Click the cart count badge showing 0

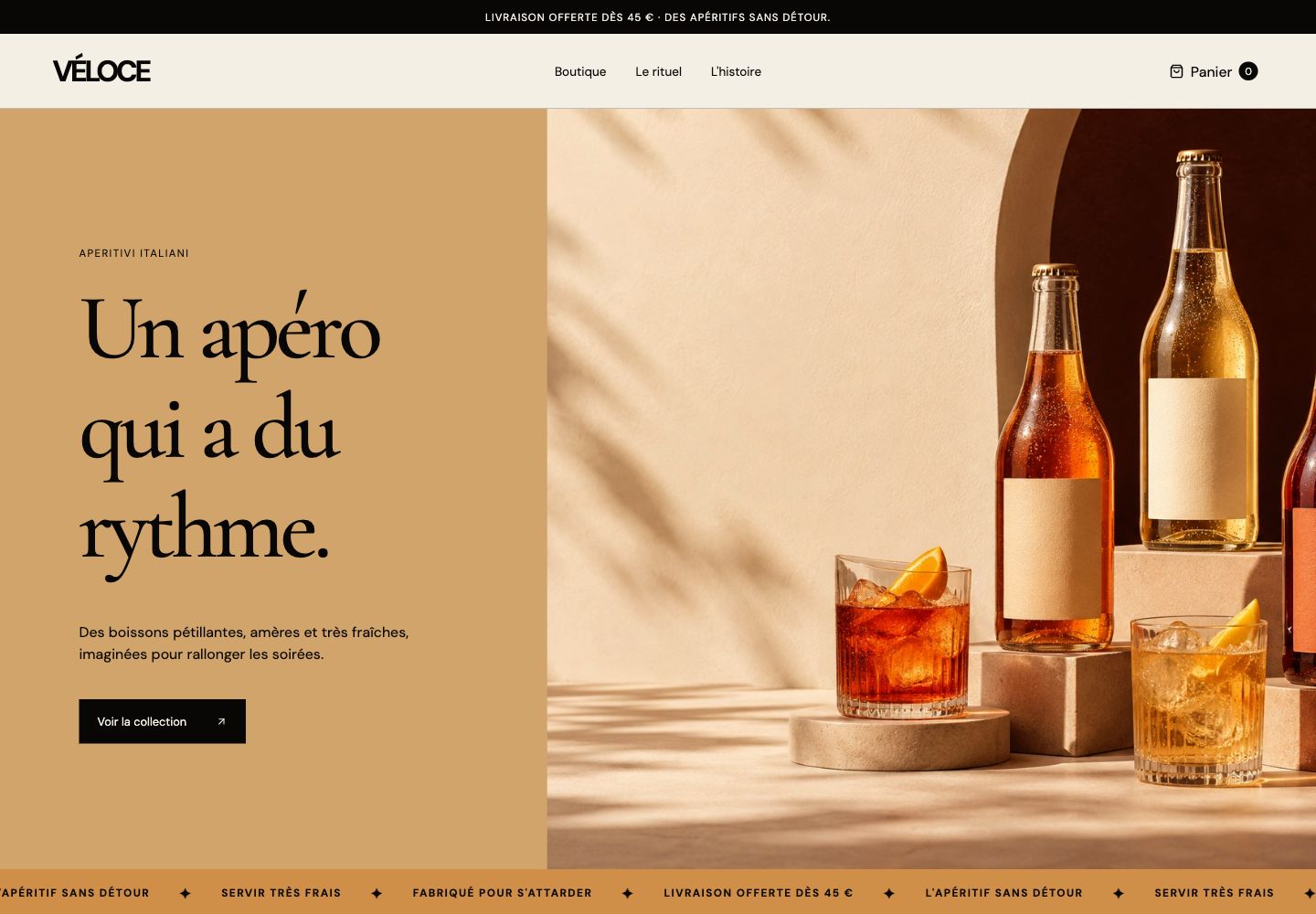[x=1248, y=71]
